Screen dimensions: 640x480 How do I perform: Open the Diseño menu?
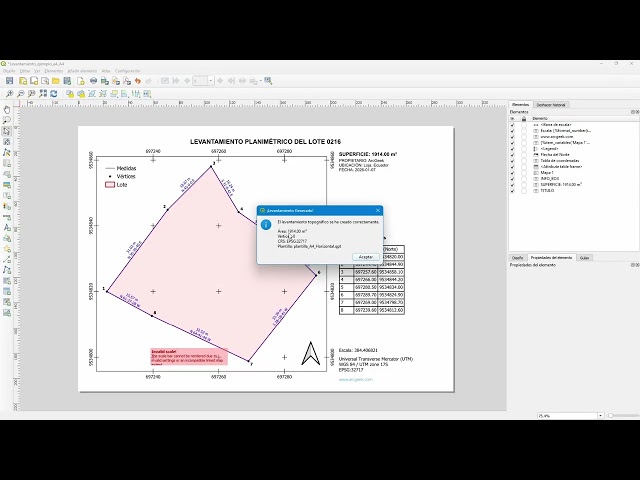[9, 71]
